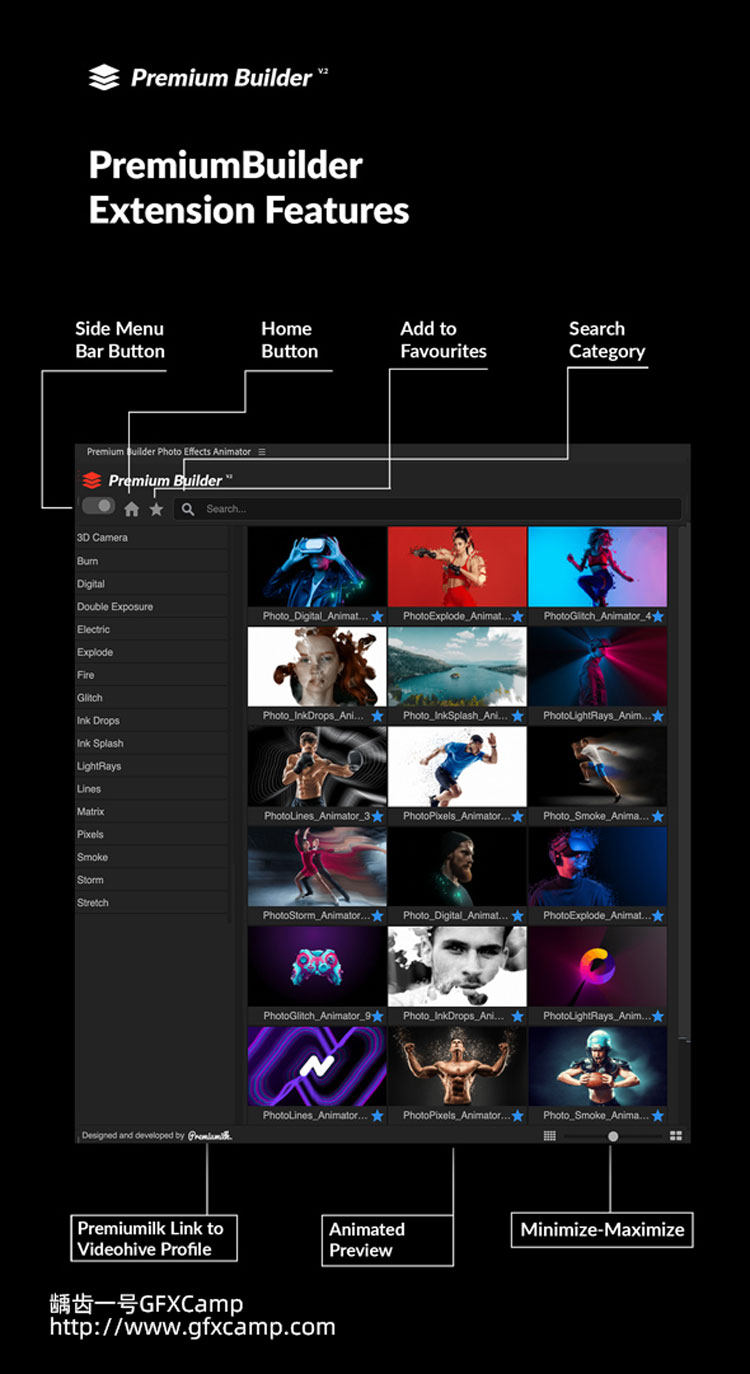750x1374 pixels.
Task: Open the boxer with lines thumbnail
Action: [317, 766]
